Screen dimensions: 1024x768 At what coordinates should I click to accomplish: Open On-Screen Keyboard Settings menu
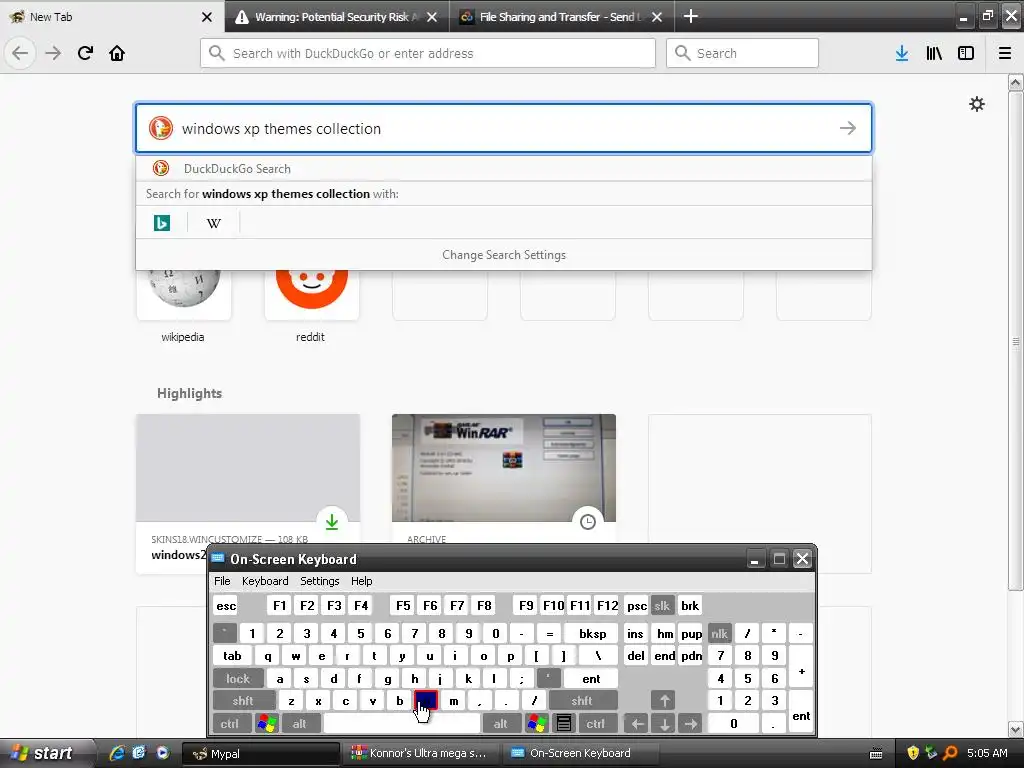(x=319, y=581)
